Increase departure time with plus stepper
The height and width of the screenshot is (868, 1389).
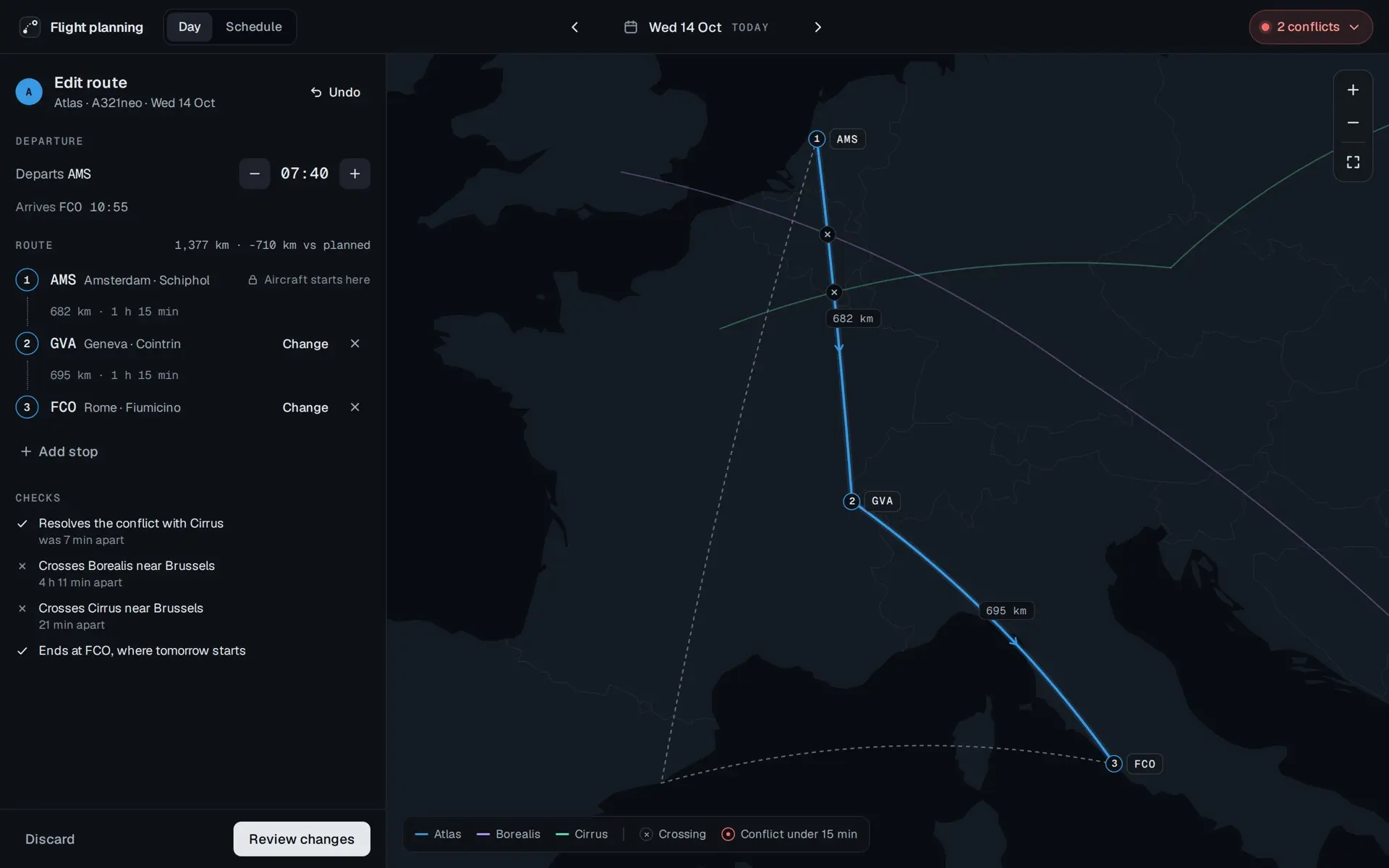coord(355,174)
